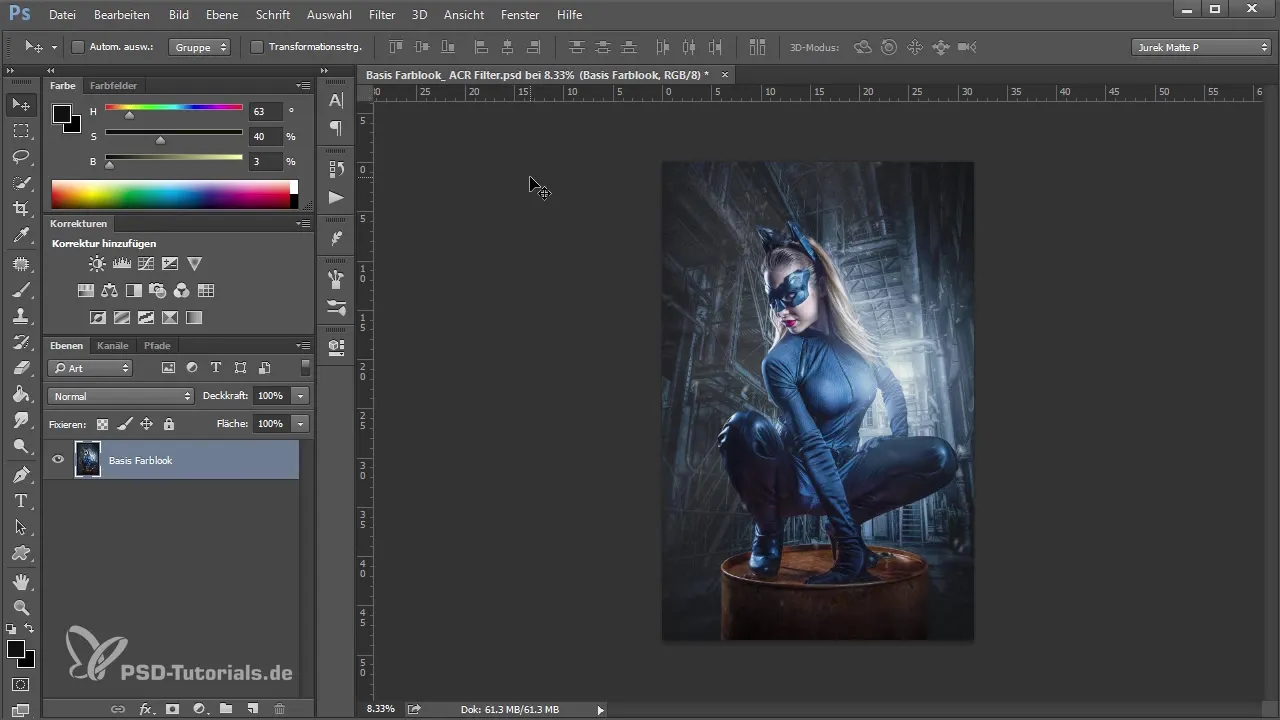Add a Brightness/Contrast adjustment

97,264
